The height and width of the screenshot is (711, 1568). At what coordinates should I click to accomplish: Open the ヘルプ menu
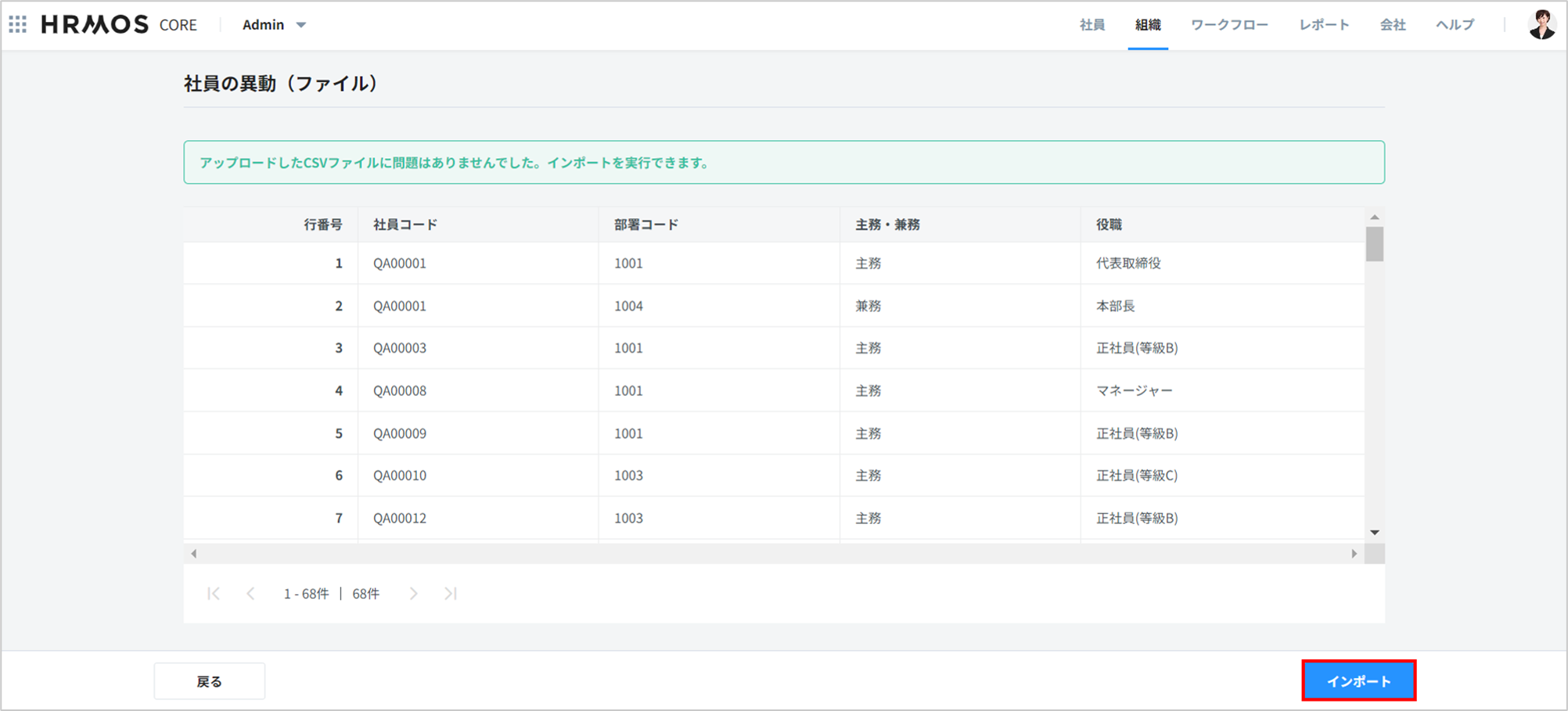pyautogui.click(x=1455, y=25)
